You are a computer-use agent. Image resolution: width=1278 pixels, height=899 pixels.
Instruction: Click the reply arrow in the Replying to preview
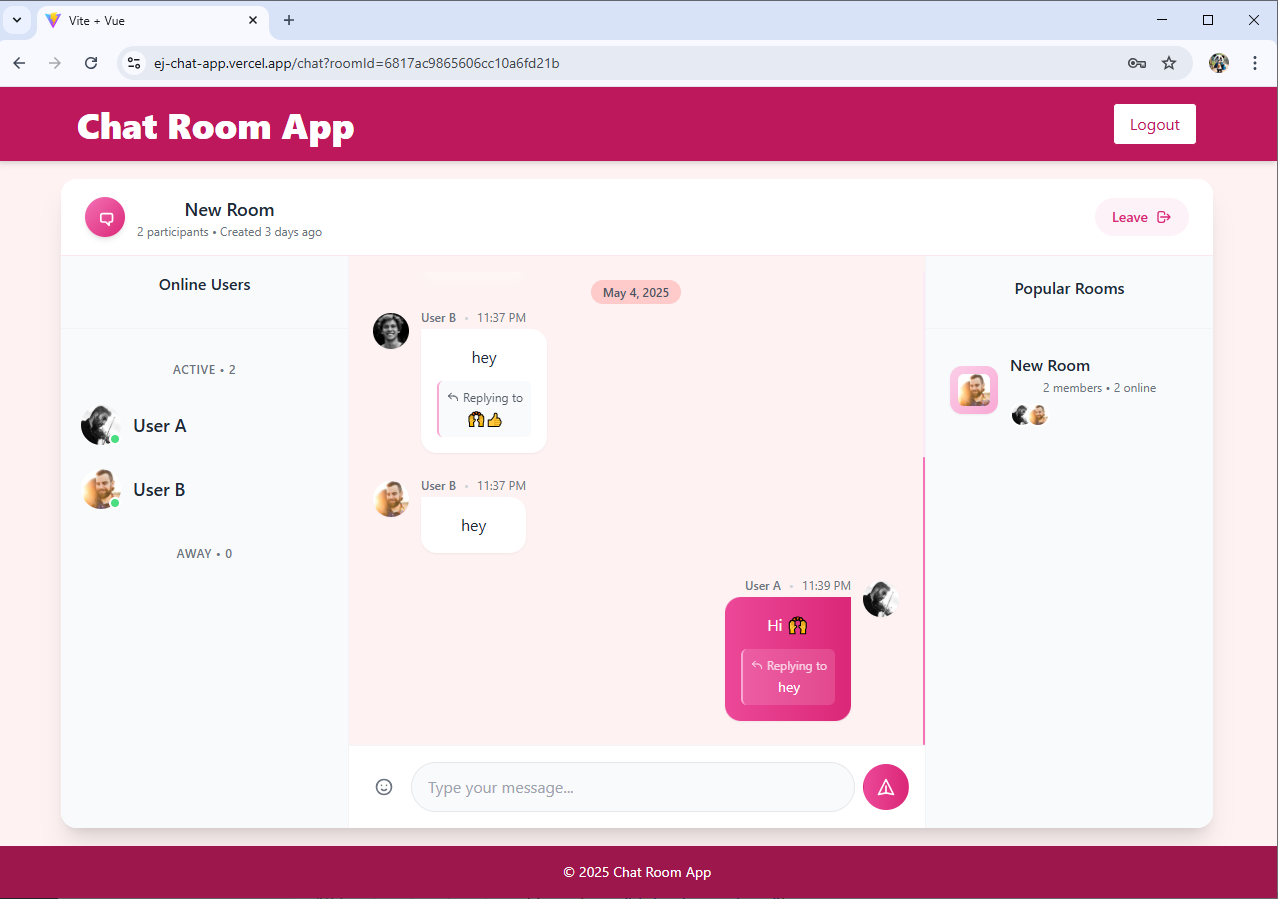pos(452,396)
